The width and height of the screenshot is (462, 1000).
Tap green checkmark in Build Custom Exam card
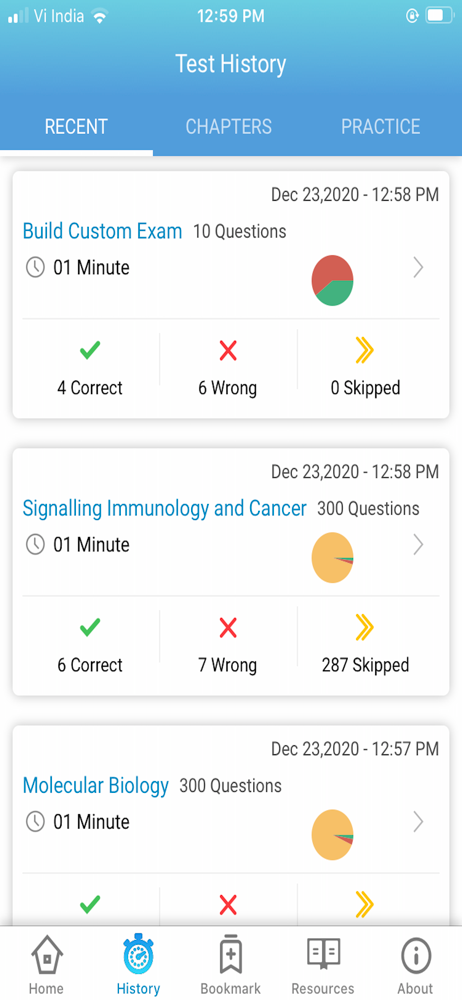coord(90,351)
